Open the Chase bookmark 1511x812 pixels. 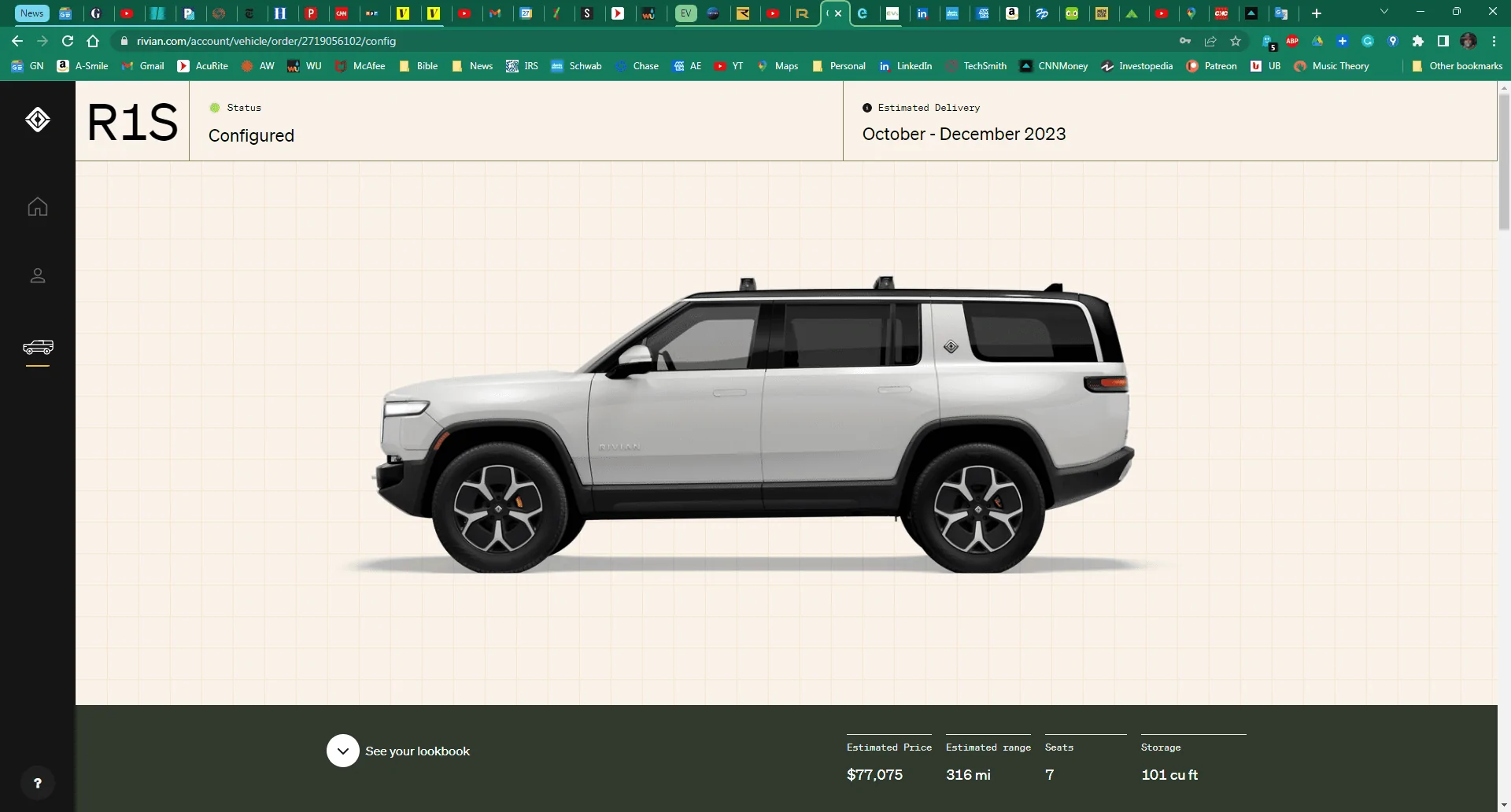637,66
